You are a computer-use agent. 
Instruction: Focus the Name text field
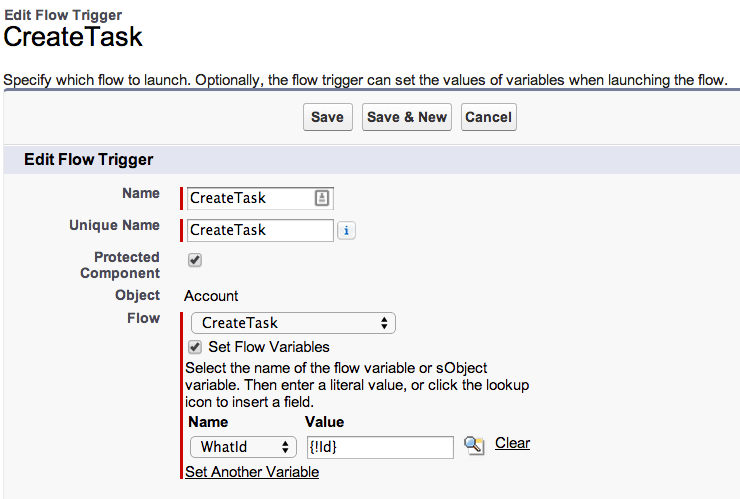[x=250, y=198]
